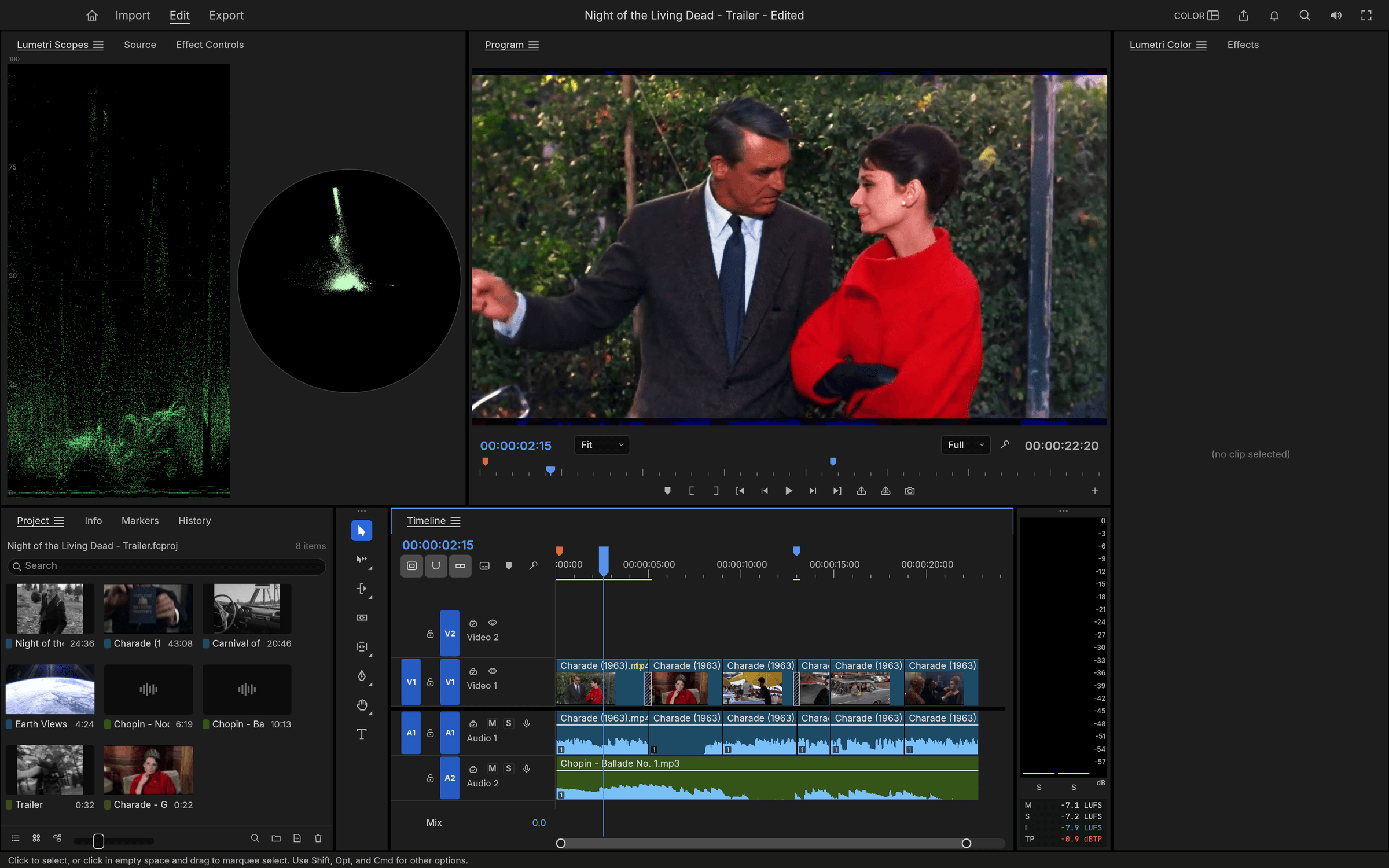The image size is (1389, 868).
Task: Adjust the project thumbnail size slider
Action: click(x=98, y=841)
